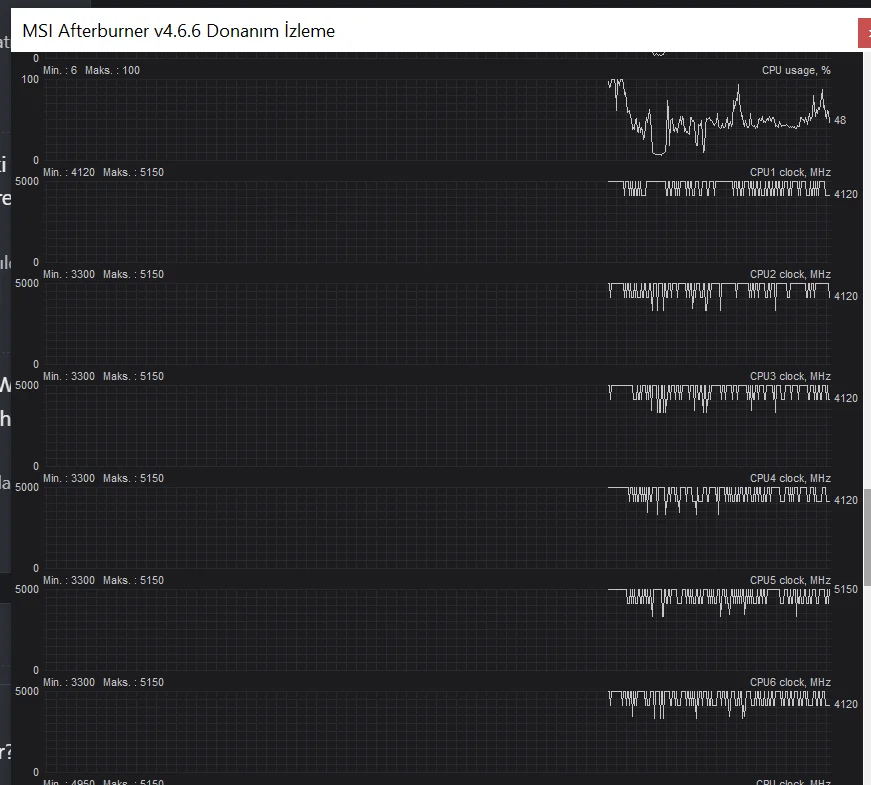Click the 5000 axis label of CPU6 clock graph

click(27, 691)
